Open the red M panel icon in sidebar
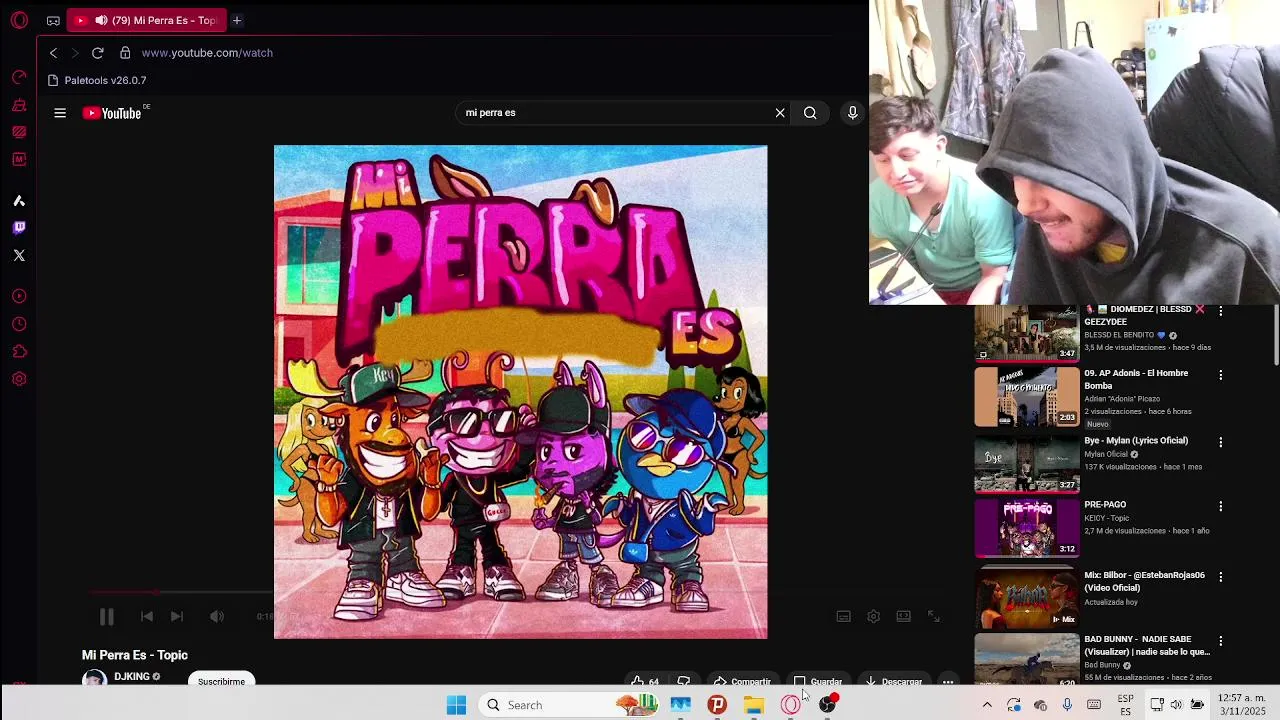The height and width of the screenshot is (720, 1280). [x=19, y=159]
